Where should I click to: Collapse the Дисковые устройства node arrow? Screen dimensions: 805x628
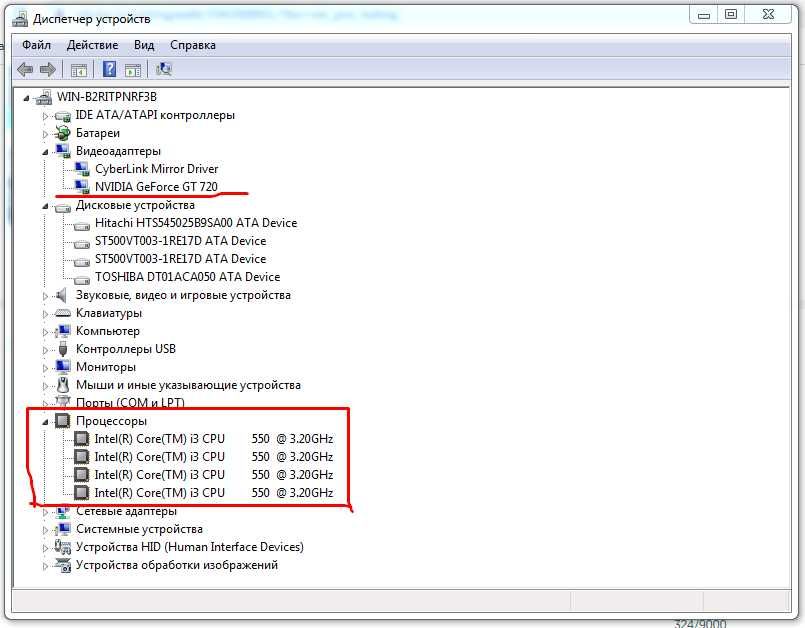(45, 206)
